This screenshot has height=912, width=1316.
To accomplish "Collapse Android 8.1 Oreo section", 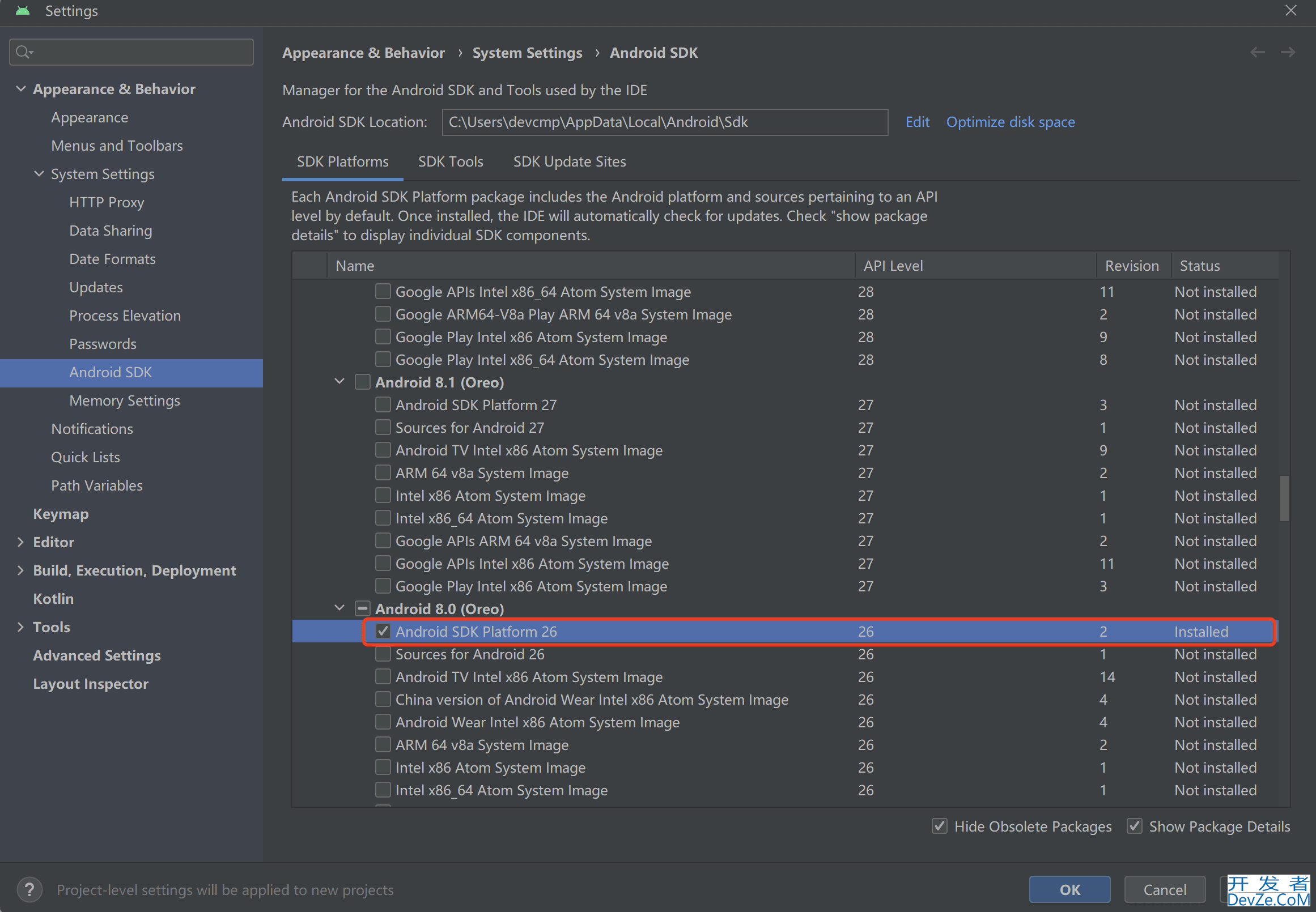I will [337, 383].
